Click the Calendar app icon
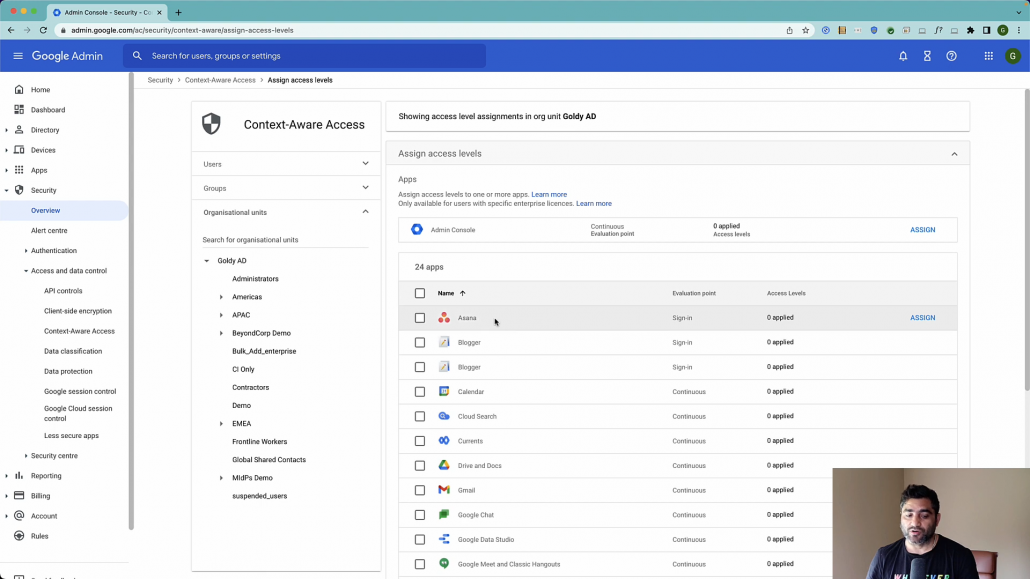 (x=444, y=391)
